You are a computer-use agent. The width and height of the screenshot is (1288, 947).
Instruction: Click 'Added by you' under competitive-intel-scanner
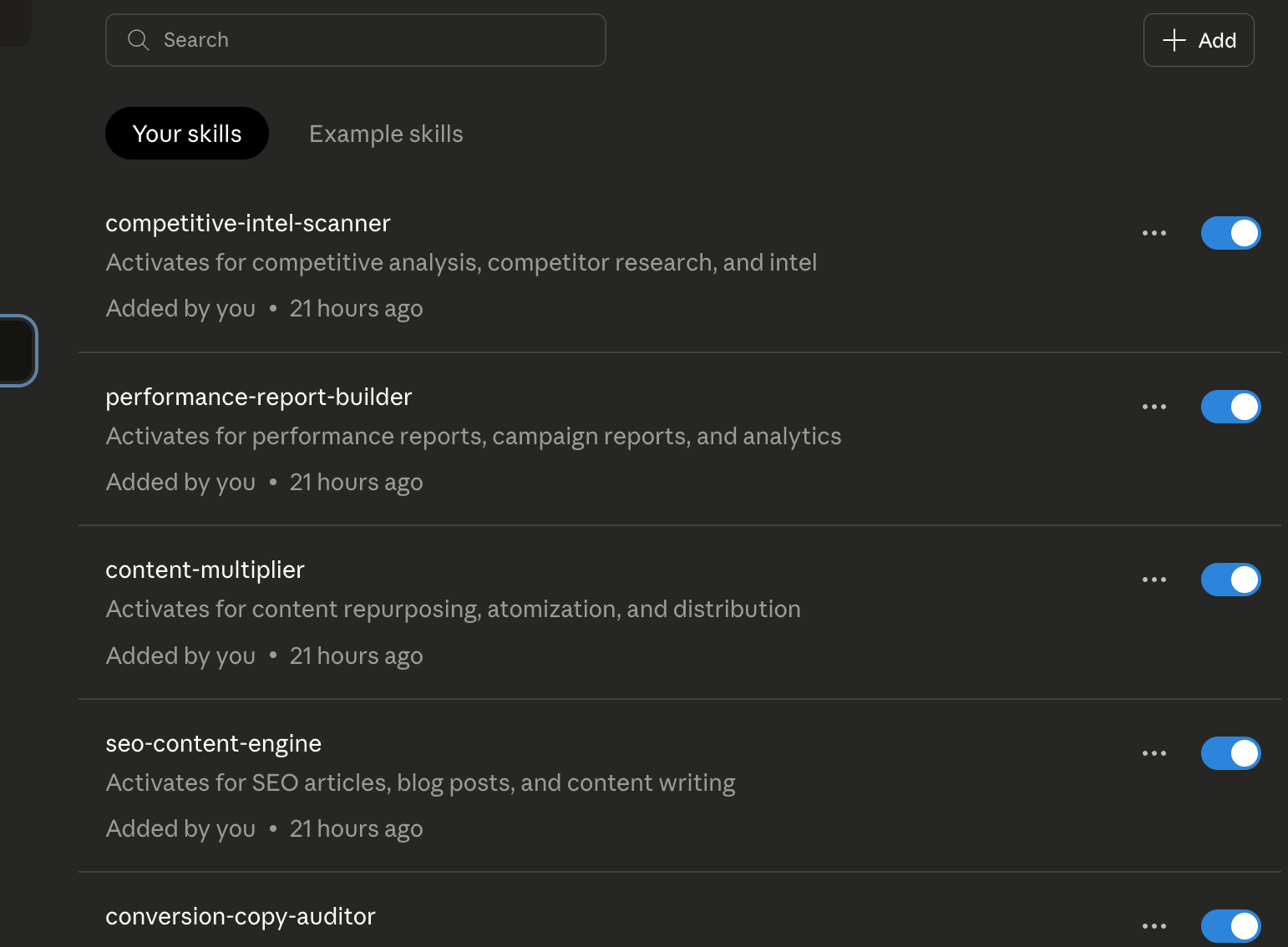pyautogui.click(x=180, y=309)
